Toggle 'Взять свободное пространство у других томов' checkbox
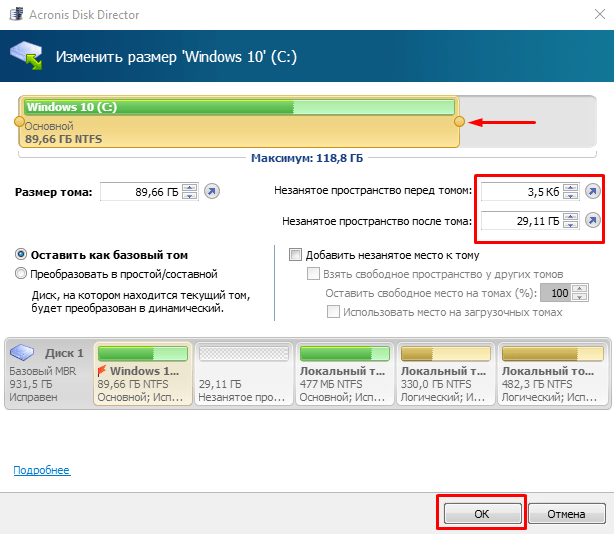This screenshot has height=534, width=614. [313, 273]
